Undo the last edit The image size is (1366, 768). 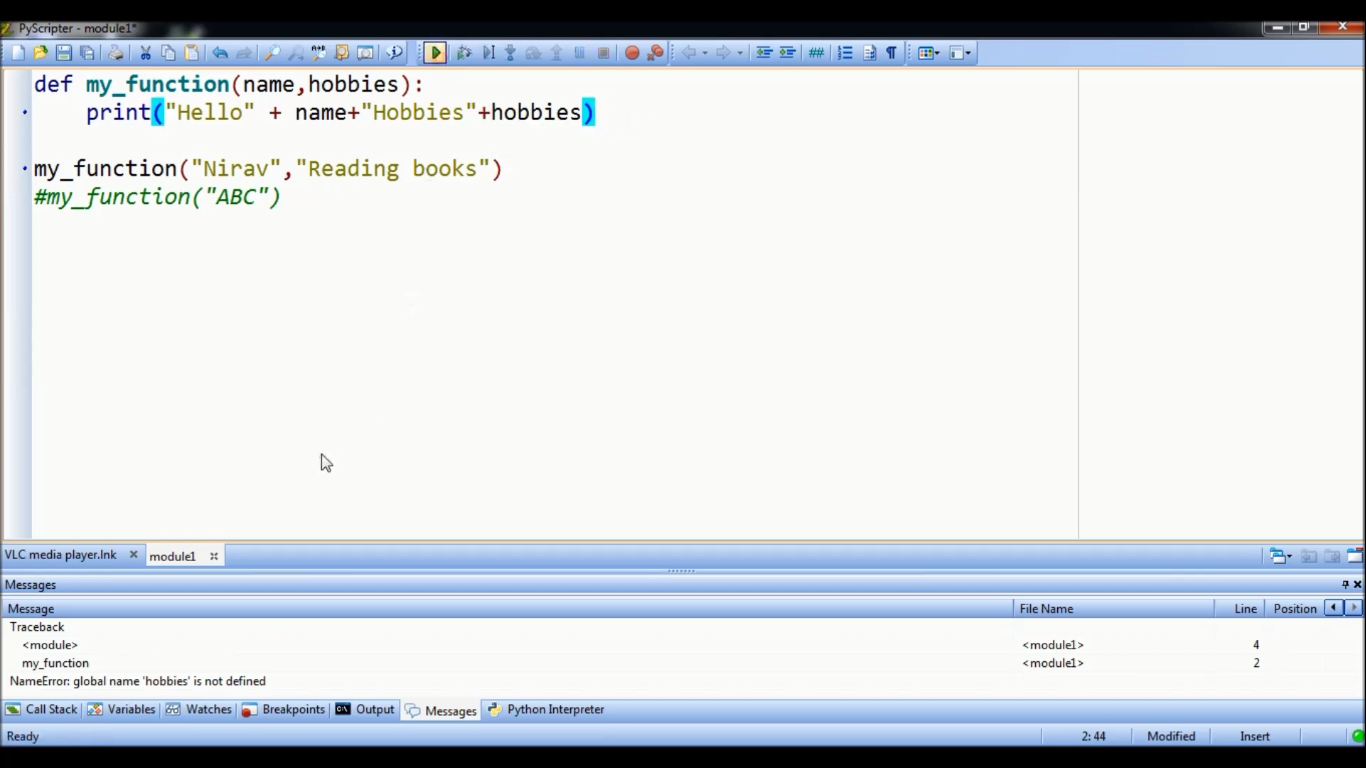tap(219, 52)
